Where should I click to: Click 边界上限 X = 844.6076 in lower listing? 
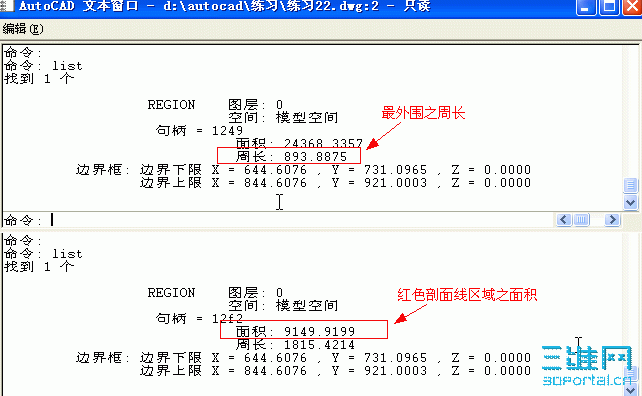coord(223,371)
